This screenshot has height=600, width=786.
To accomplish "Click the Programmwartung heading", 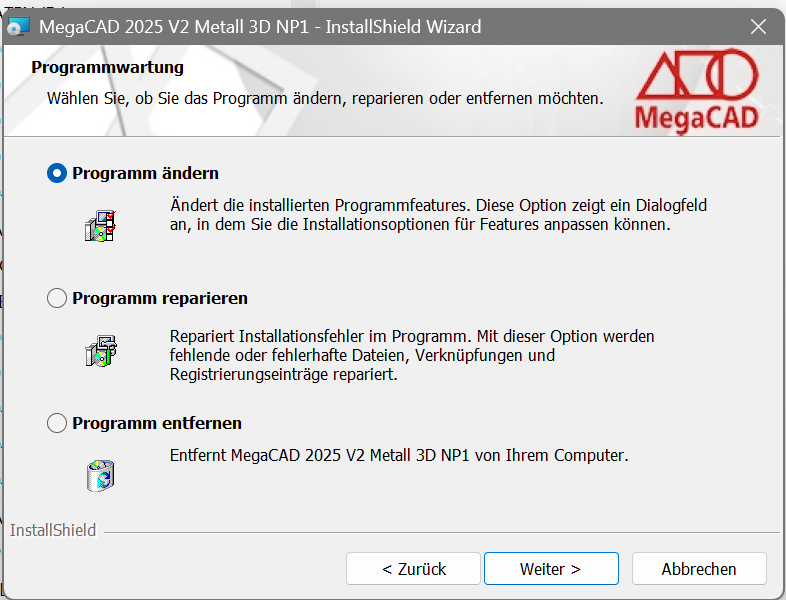I will (107, 68).
